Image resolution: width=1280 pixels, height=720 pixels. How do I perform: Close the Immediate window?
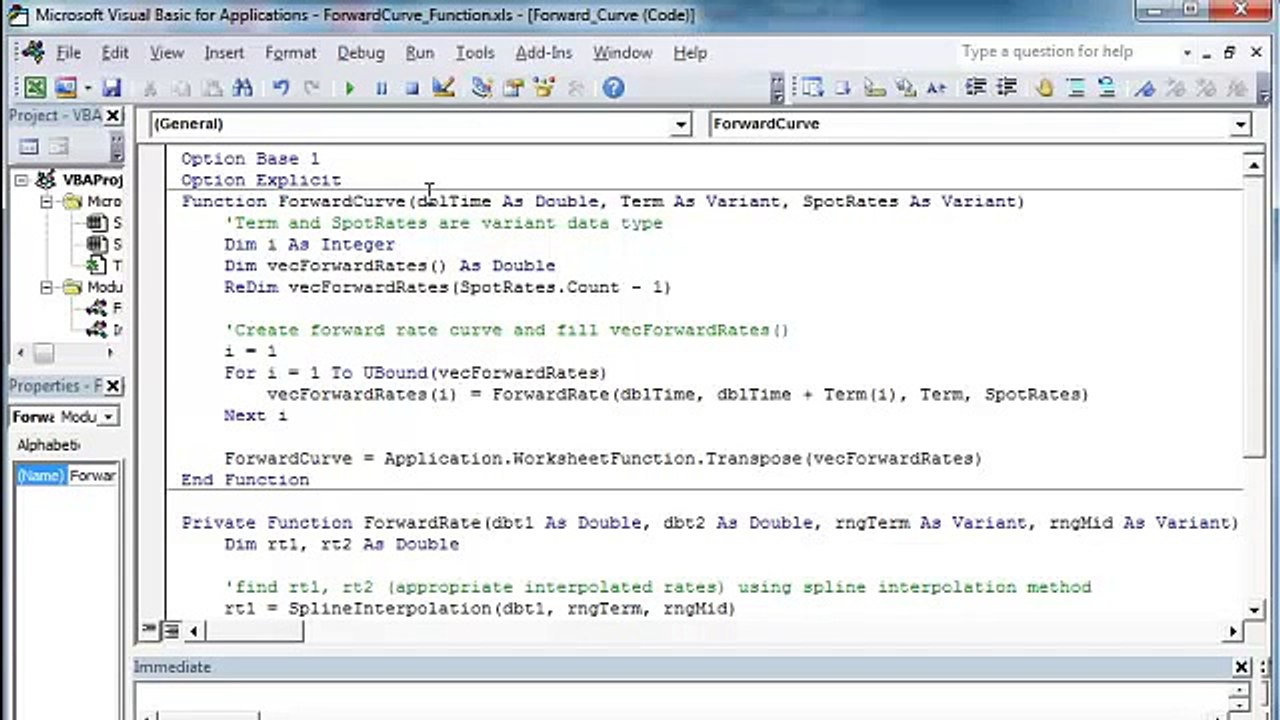click(x=1241, y=667)
